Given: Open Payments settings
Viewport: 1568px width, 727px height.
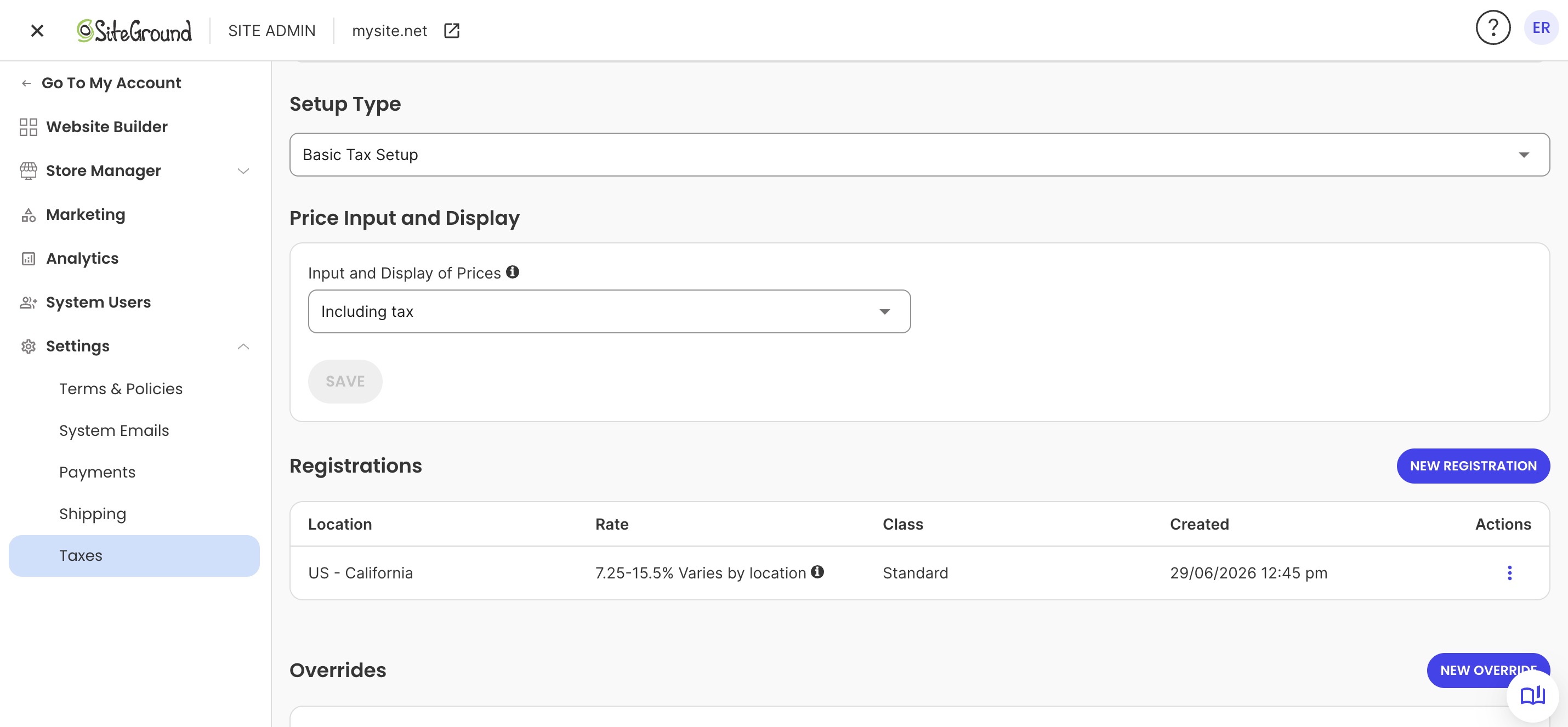Looking at the screenshot, I should tap(97, 472).
